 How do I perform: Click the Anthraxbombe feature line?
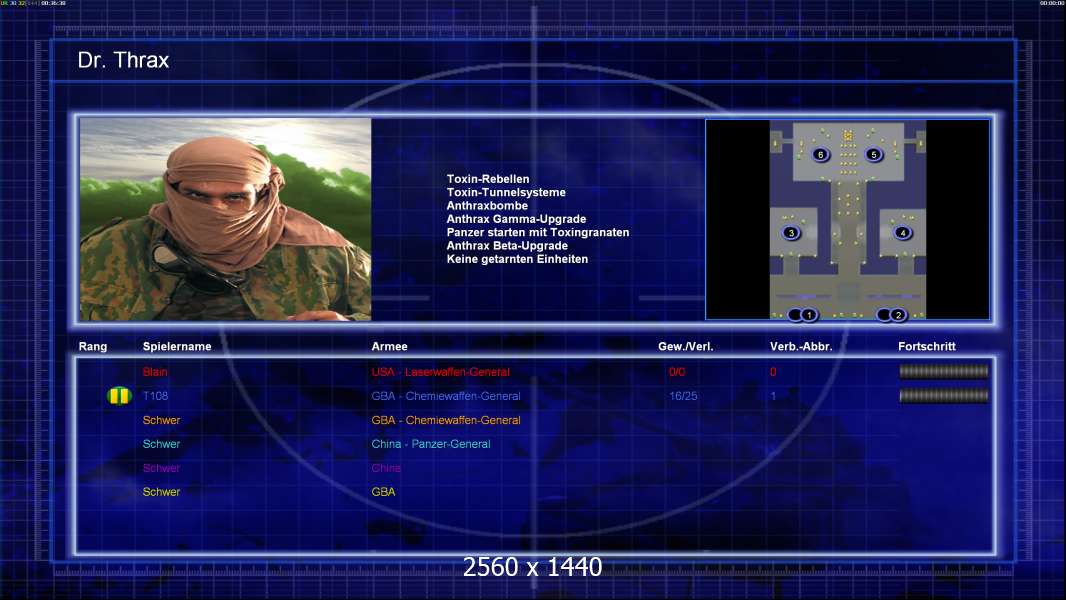tap(487, 205)
